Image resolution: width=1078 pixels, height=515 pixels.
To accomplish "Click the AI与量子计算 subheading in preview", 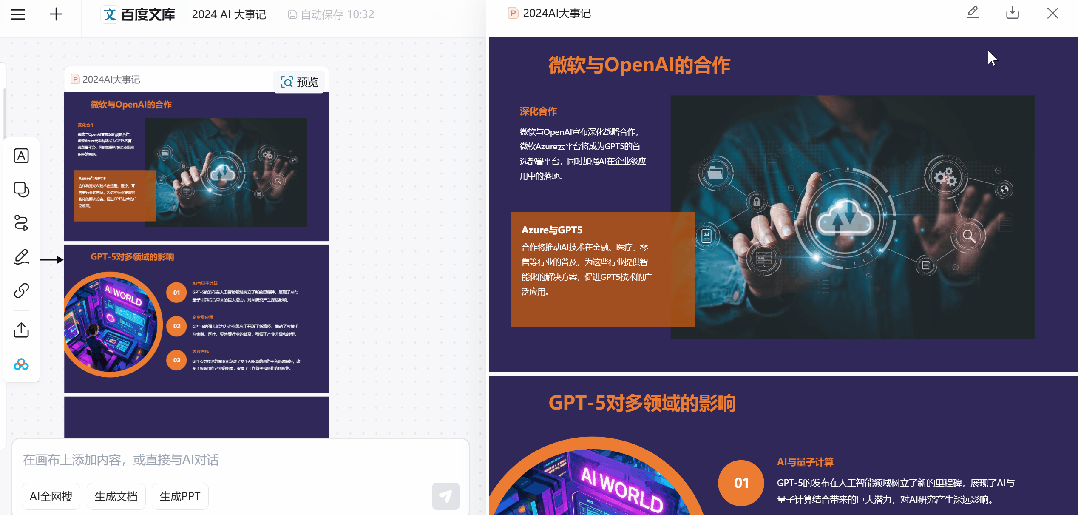I will pos(805,462).
